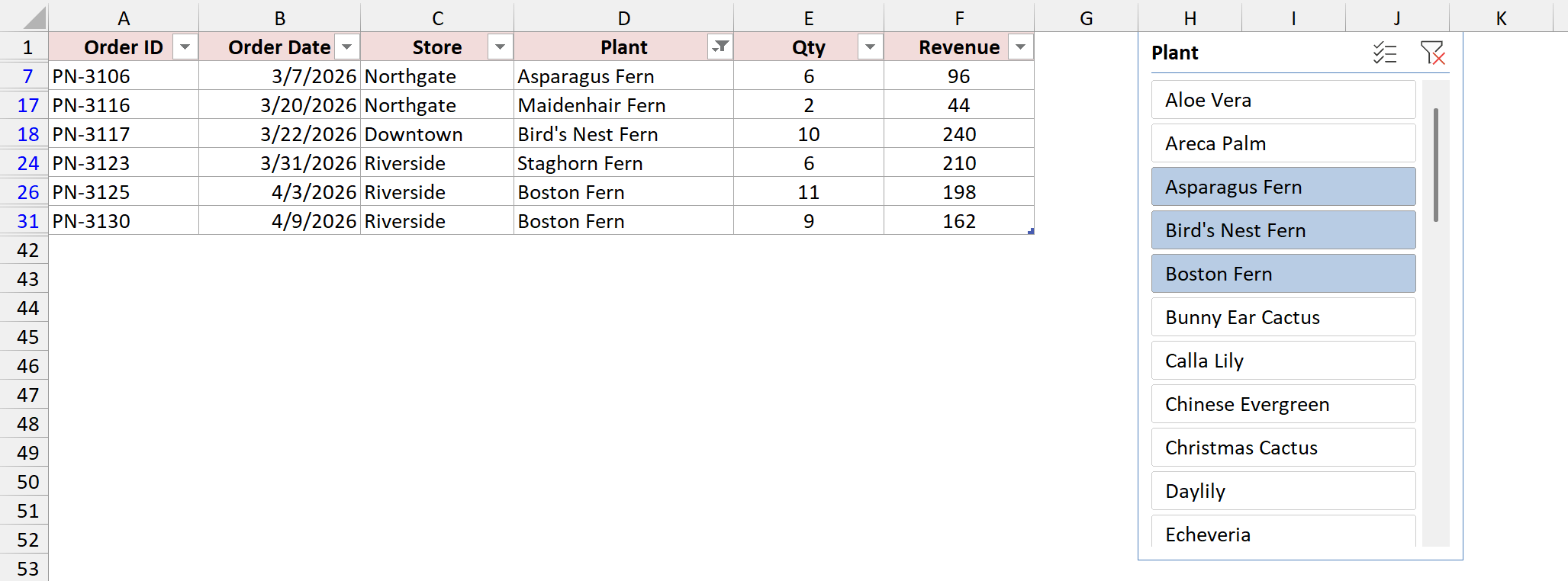Click the PN-3130 order ID cell
Screen dimensions: 1568x581
124,221
